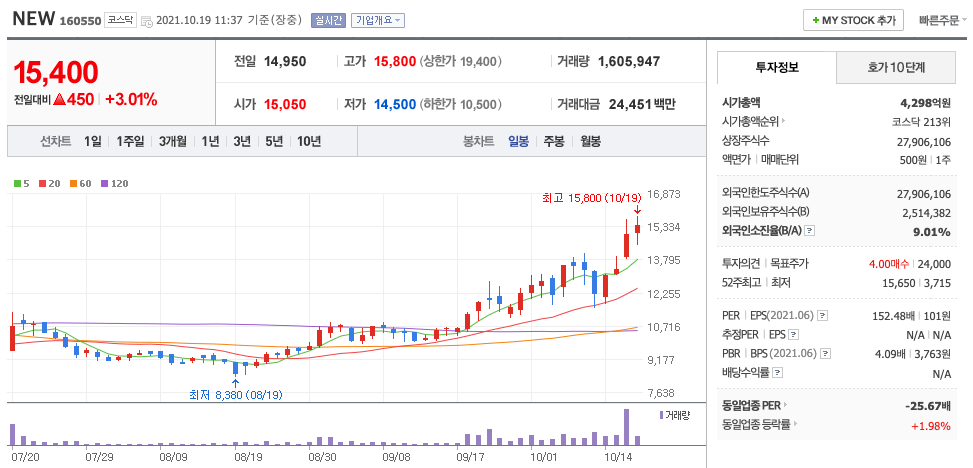This screenshot has width=973, height=468.
Task: Click the help icon next to PBR BPS(2021.06)
Action: pos(825,354)
